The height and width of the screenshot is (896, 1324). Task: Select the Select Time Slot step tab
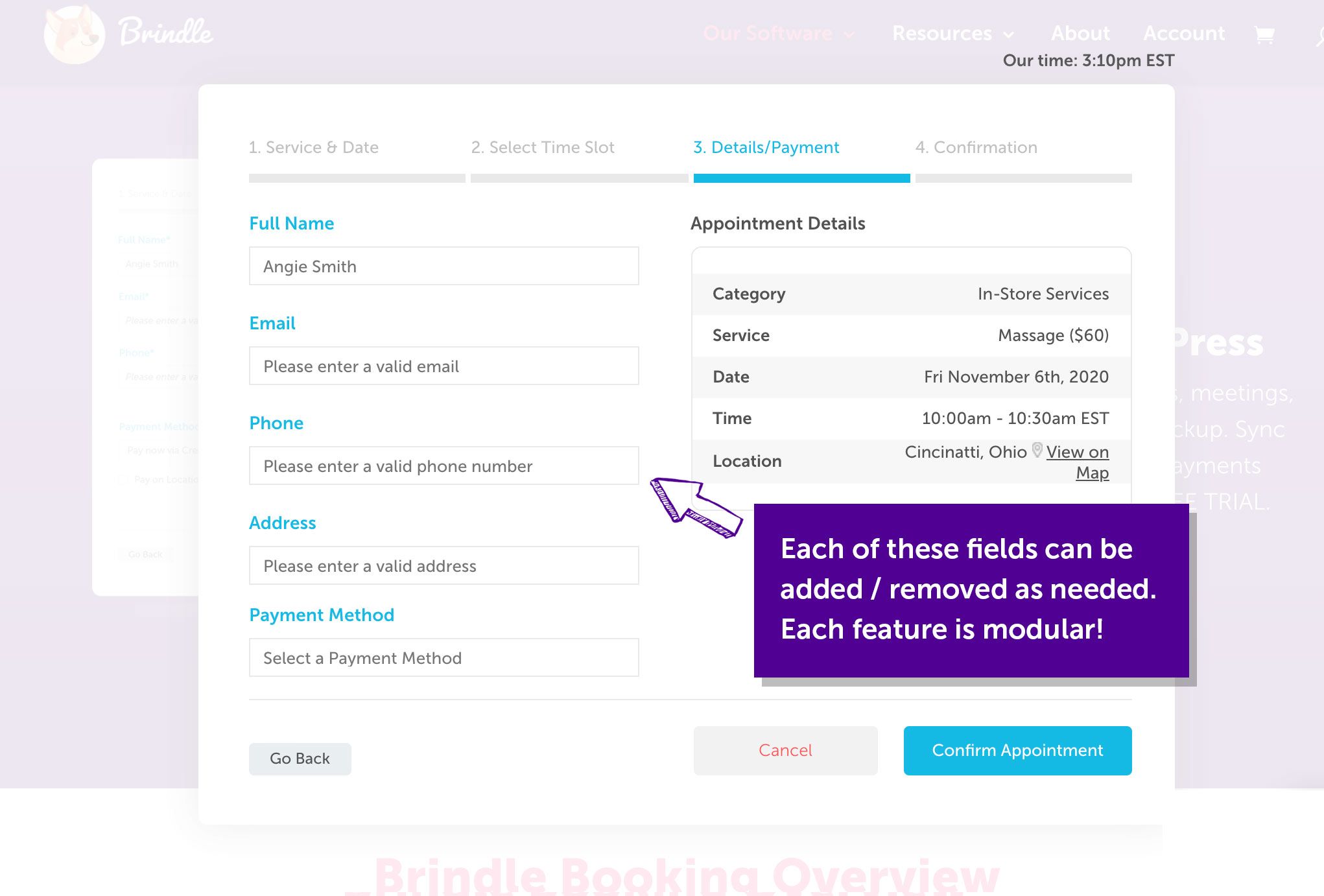543,148
